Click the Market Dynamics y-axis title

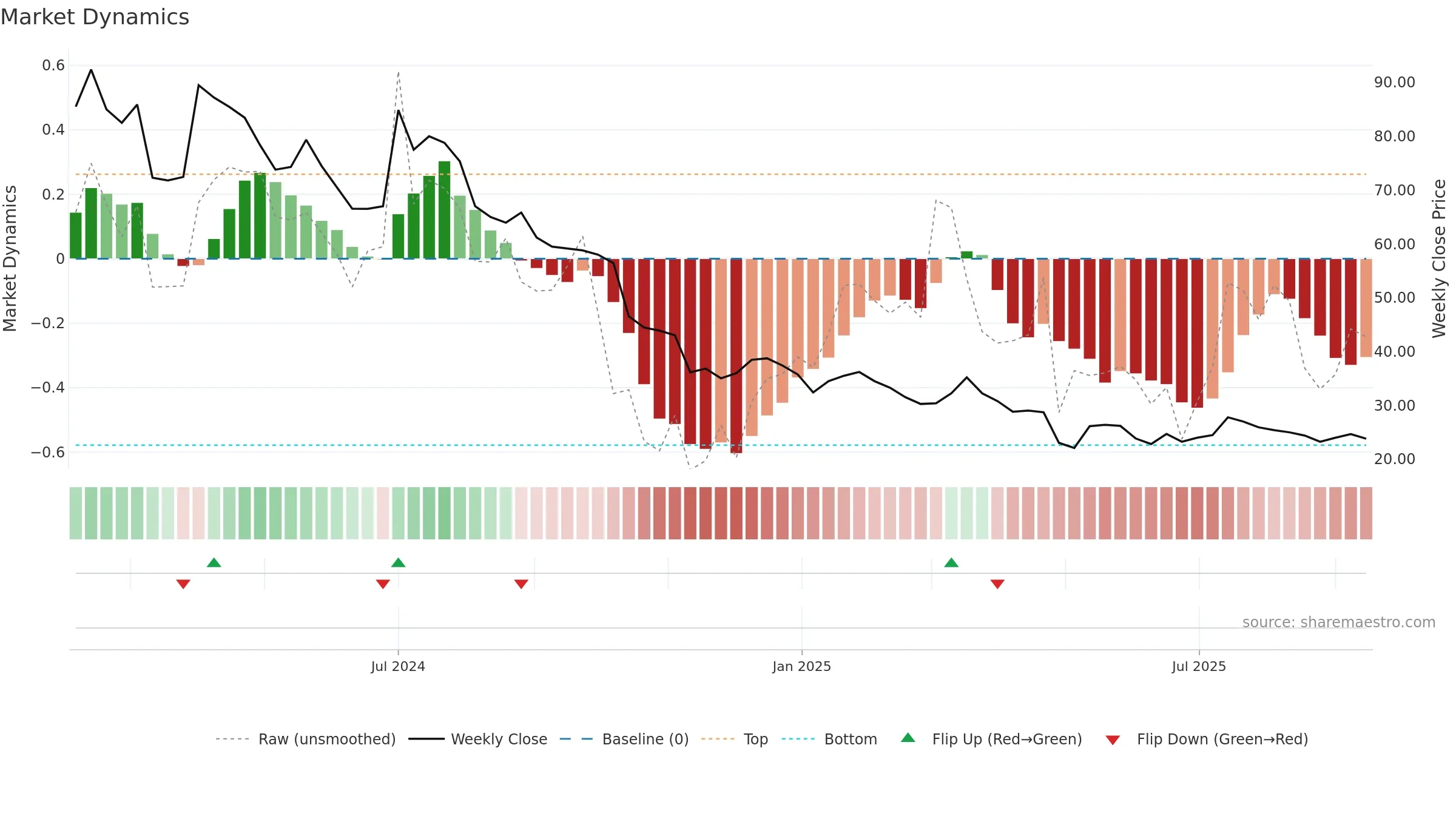[x=10, y=258]
